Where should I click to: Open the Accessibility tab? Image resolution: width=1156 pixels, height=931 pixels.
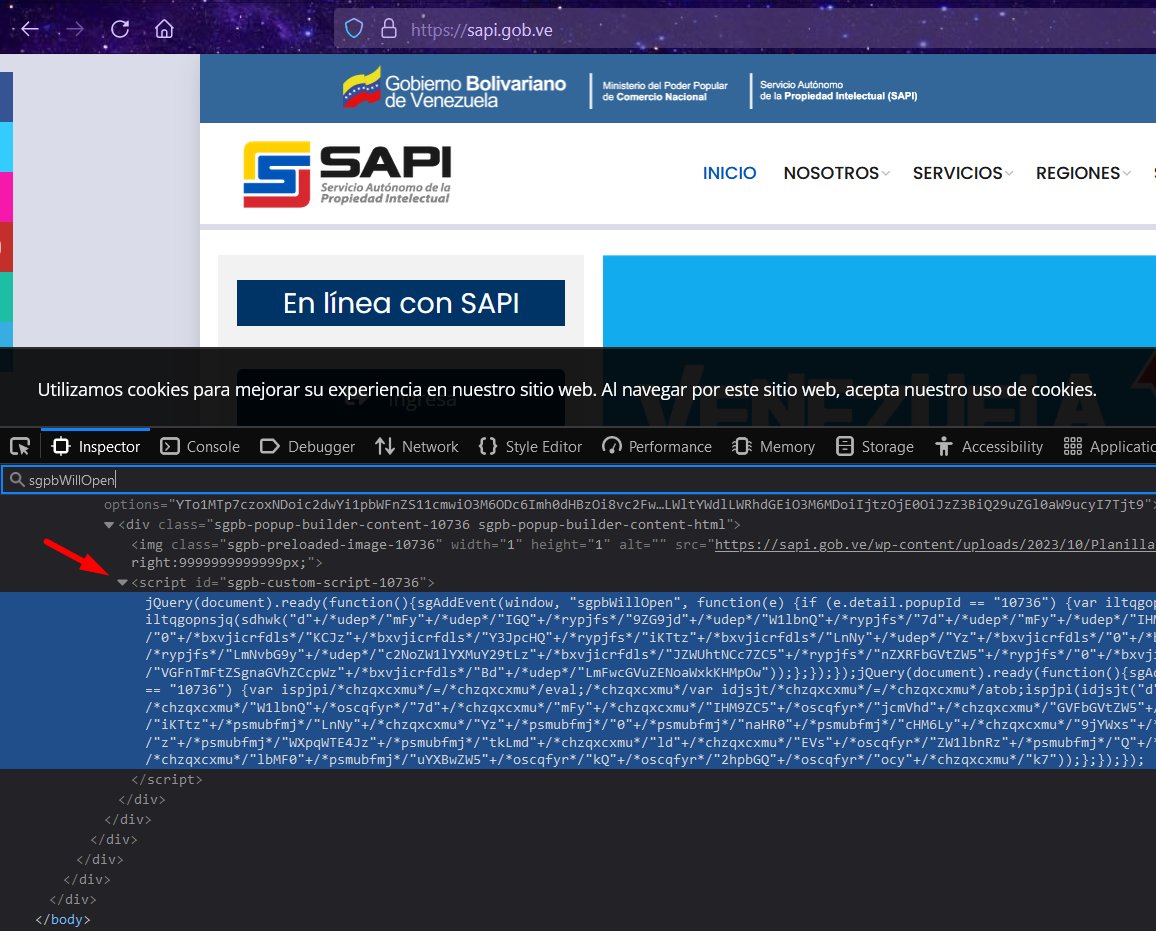989,446
